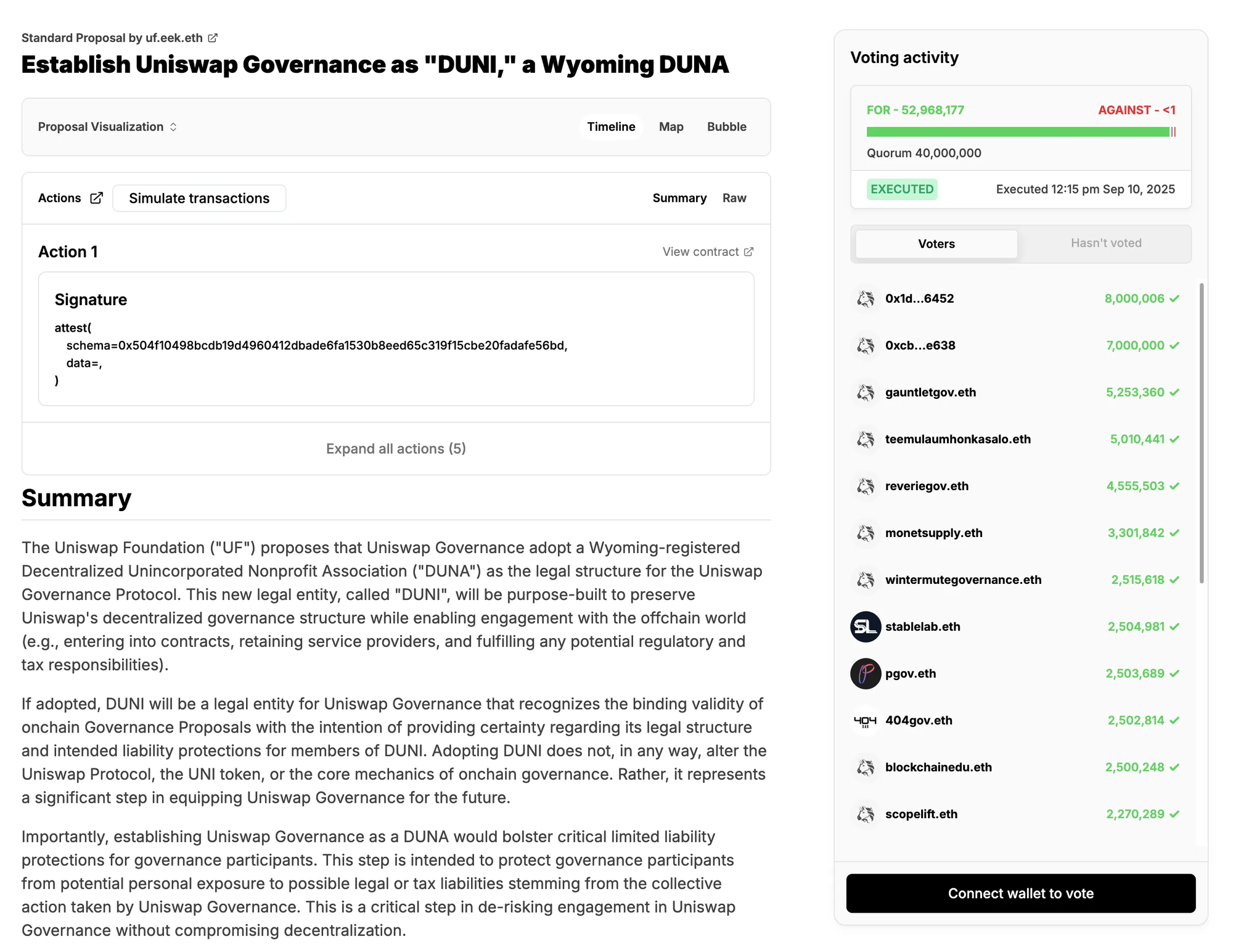The height and width of the screenshot is (952, 1233).
Task: Click Simulate transactions button
Action: (x=199, y=198)
